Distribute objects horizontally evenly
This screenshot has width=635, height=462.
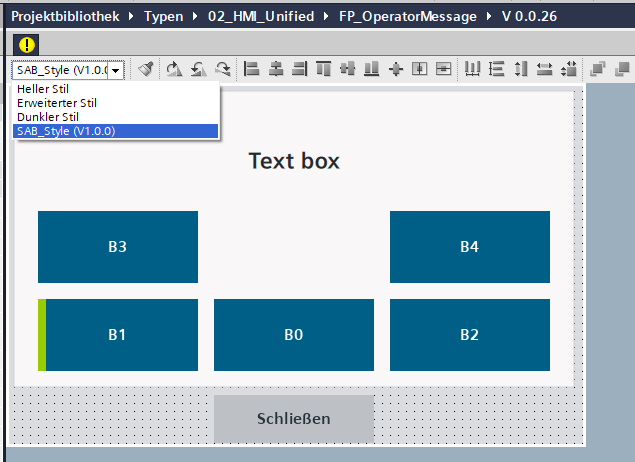[472, 69]
